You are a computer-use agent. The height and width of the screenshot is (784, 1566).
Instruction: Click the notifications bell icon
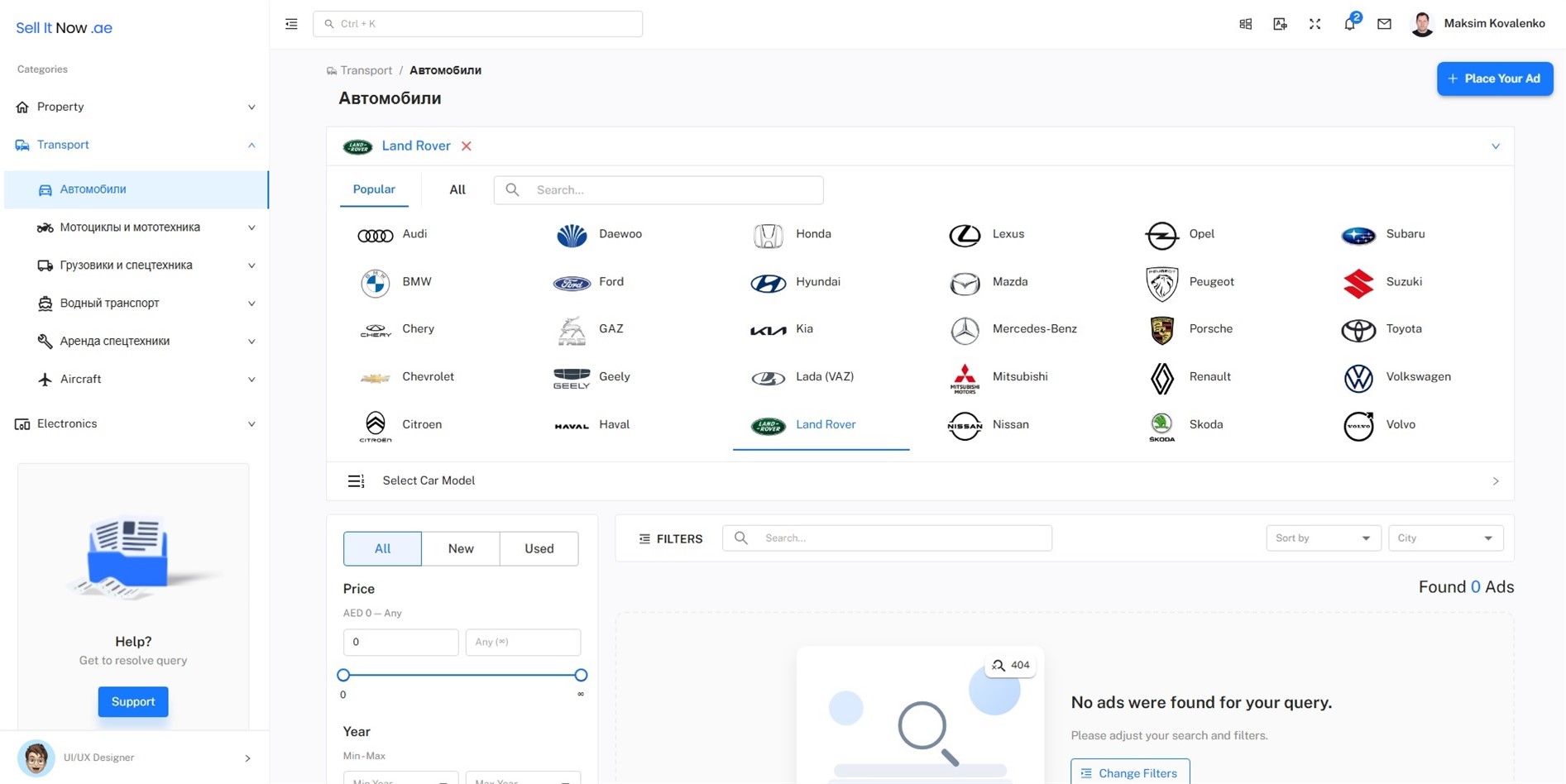[x=1349, y=24]
